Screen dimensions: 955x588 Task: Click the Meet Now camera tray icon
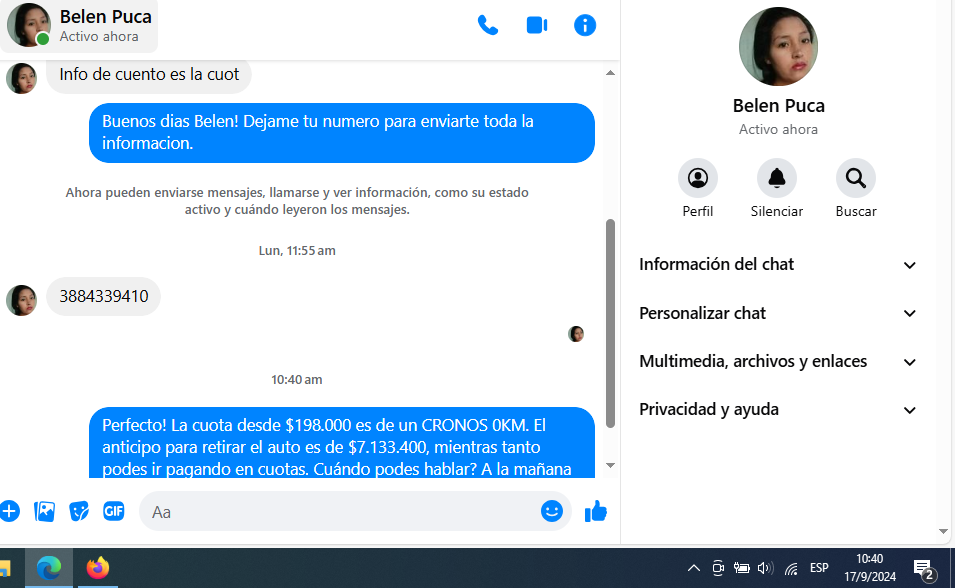tap(718, 568)
